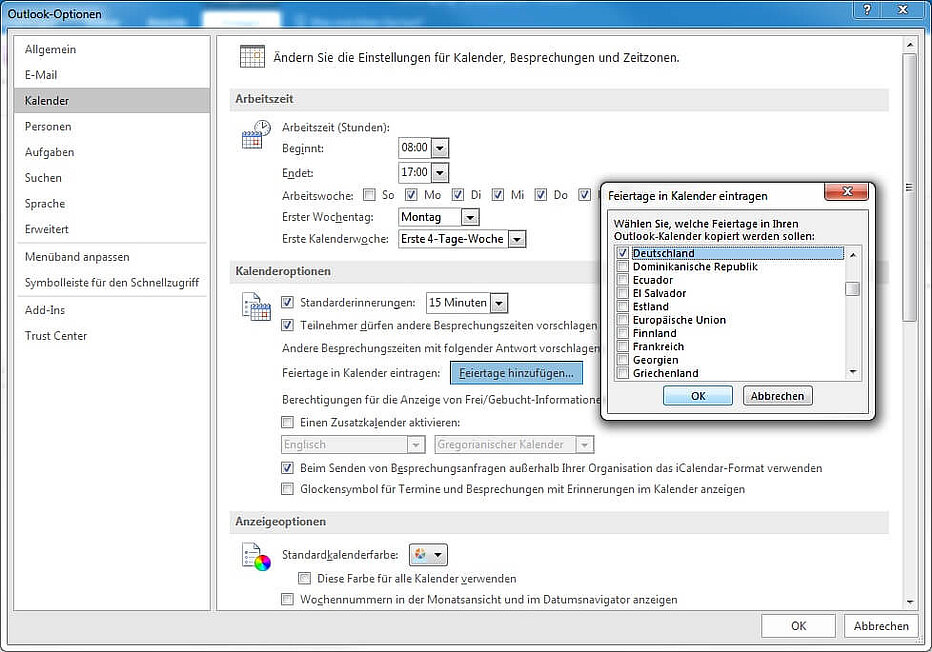Check the Georgien holiday checkbox
Screen dimensions: 932x652
(x=622, y=360)
